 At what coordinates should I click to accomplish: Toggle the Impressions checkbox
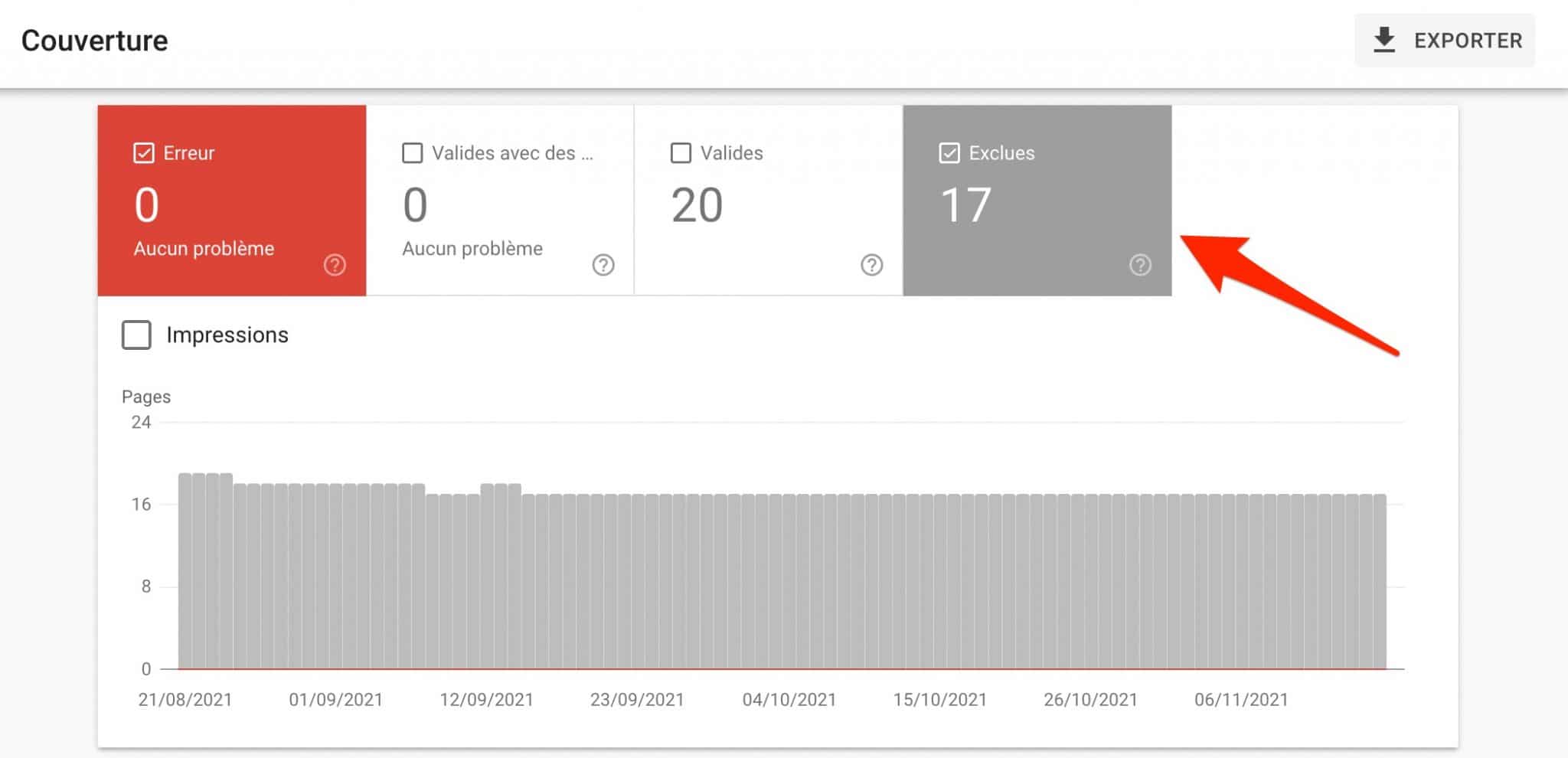click(x=136, y=335)
